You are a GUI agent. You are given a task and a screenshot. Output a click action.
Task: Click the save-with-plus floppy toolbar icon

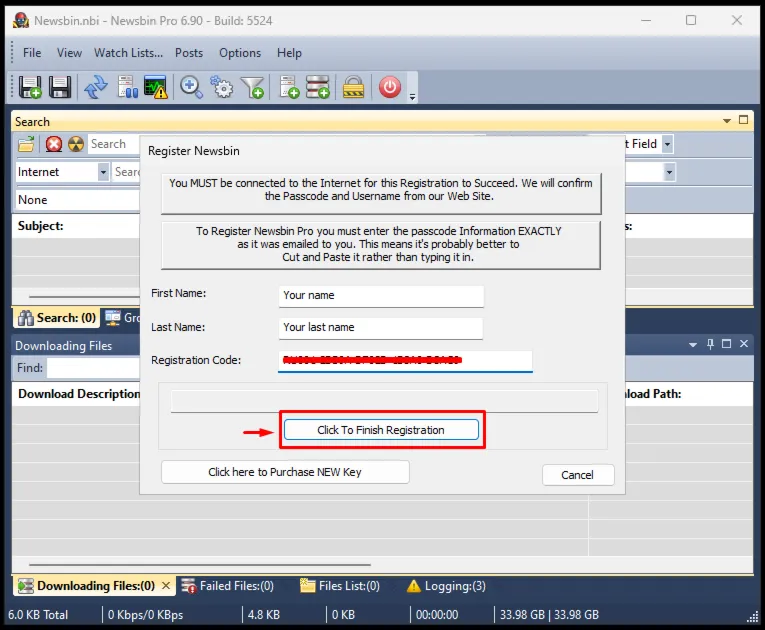click(x=30, y=87)
